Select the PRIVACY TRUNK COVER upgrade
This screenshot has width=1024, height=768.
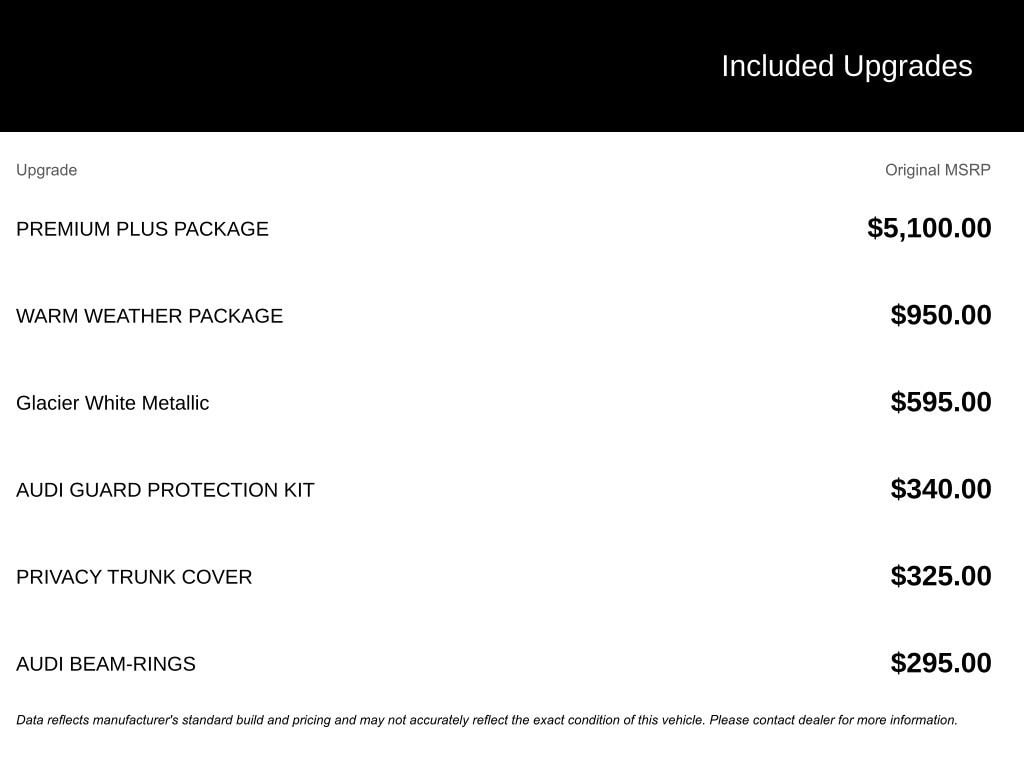pos(134,577)
